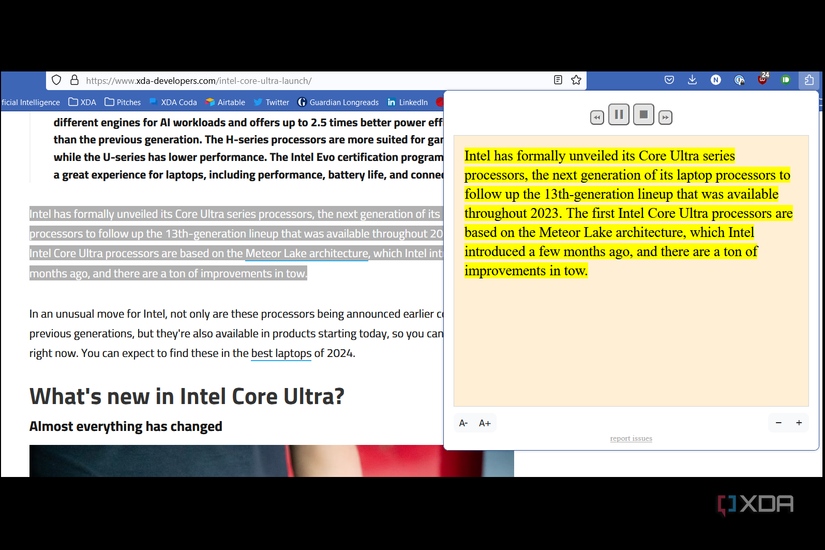The image size is (825, 550).
Task: Enlarge reader window with plus button
Action: 799,423
